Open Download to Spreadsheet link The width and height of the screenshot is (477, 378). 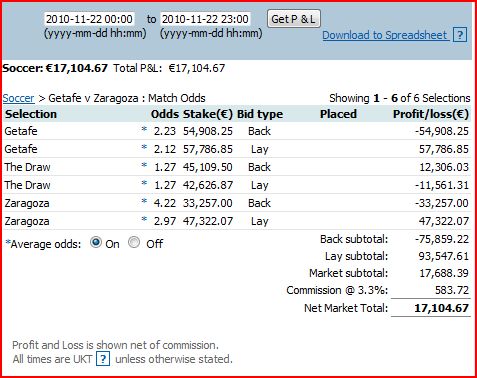(x=385, y=35)
